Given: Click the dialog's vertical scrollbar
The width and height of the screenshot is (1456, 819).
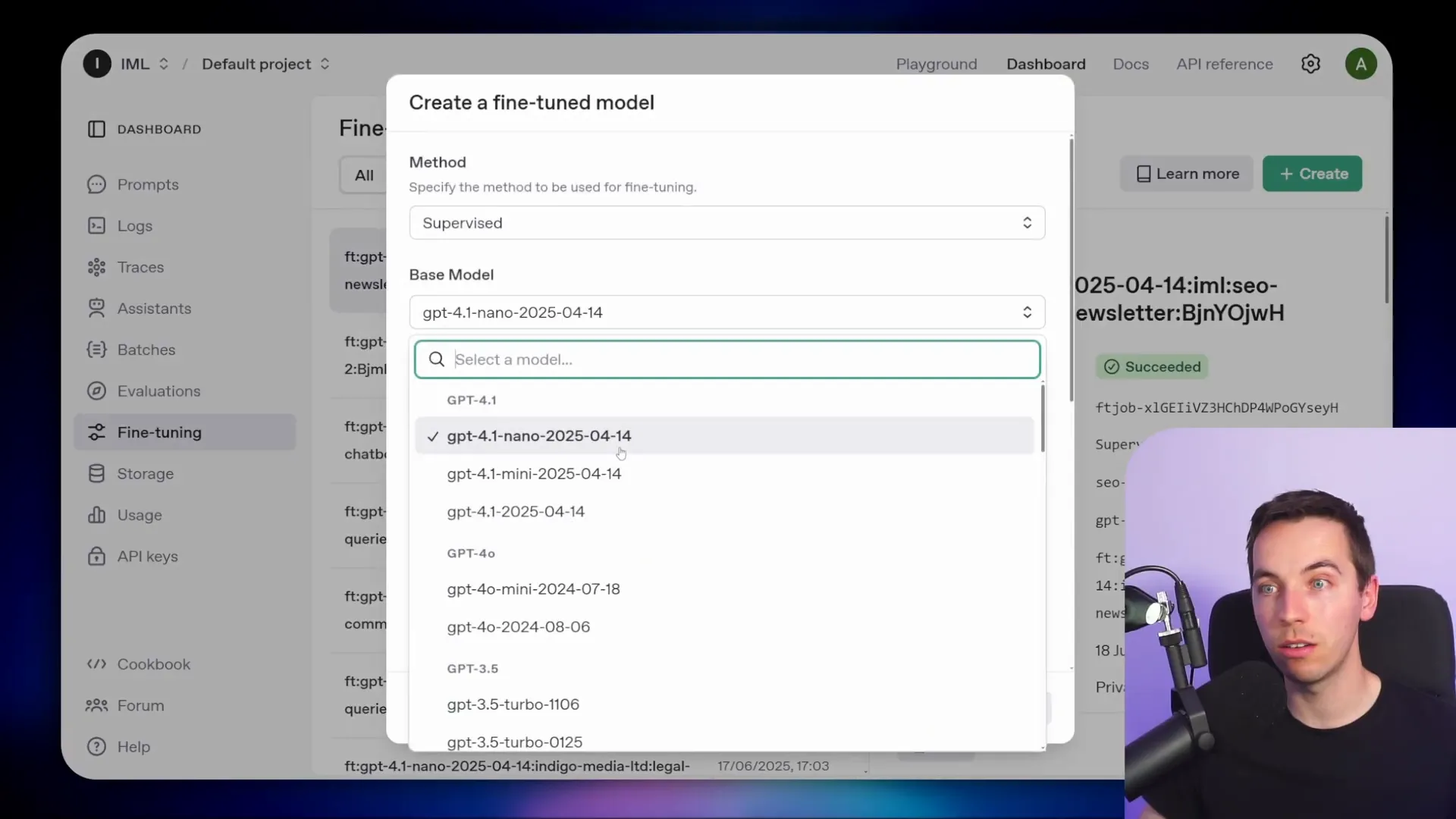Looking at the screenshot, I should click(1072, 269).
